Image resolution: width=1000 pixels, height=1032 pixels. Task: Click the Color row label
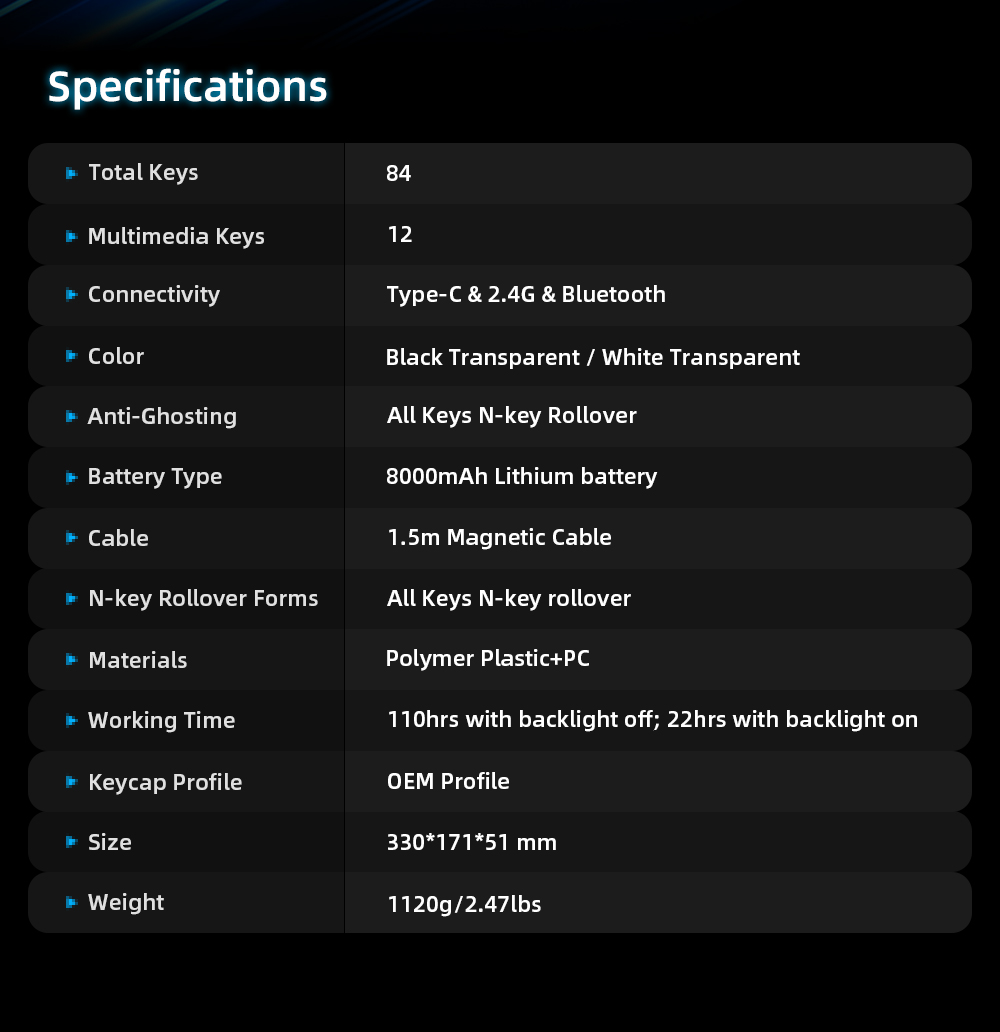[x=116, y=356]
